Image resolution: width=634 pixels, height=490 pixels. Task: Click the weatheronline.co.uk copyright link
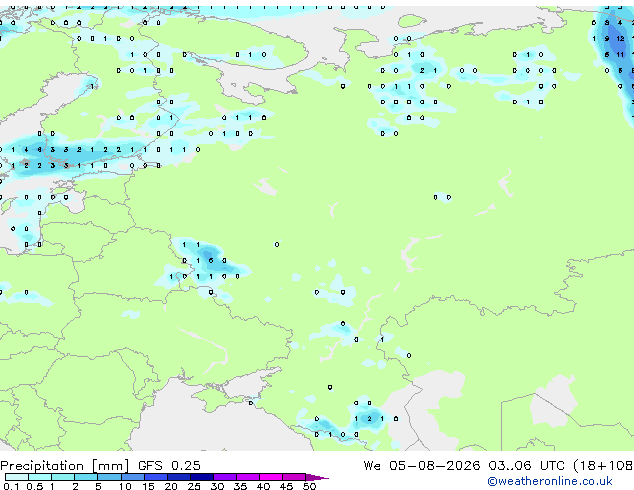tap(550, 481)
